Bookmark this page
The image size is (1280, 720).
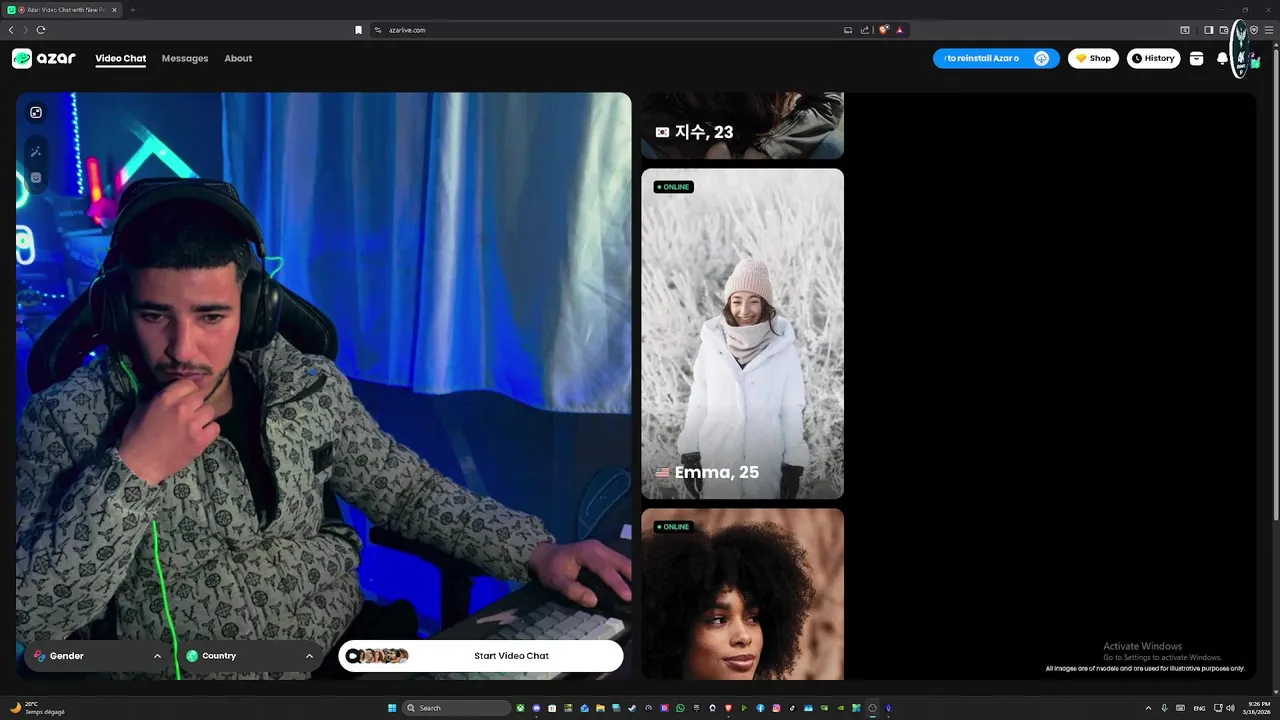click(358, 30)
